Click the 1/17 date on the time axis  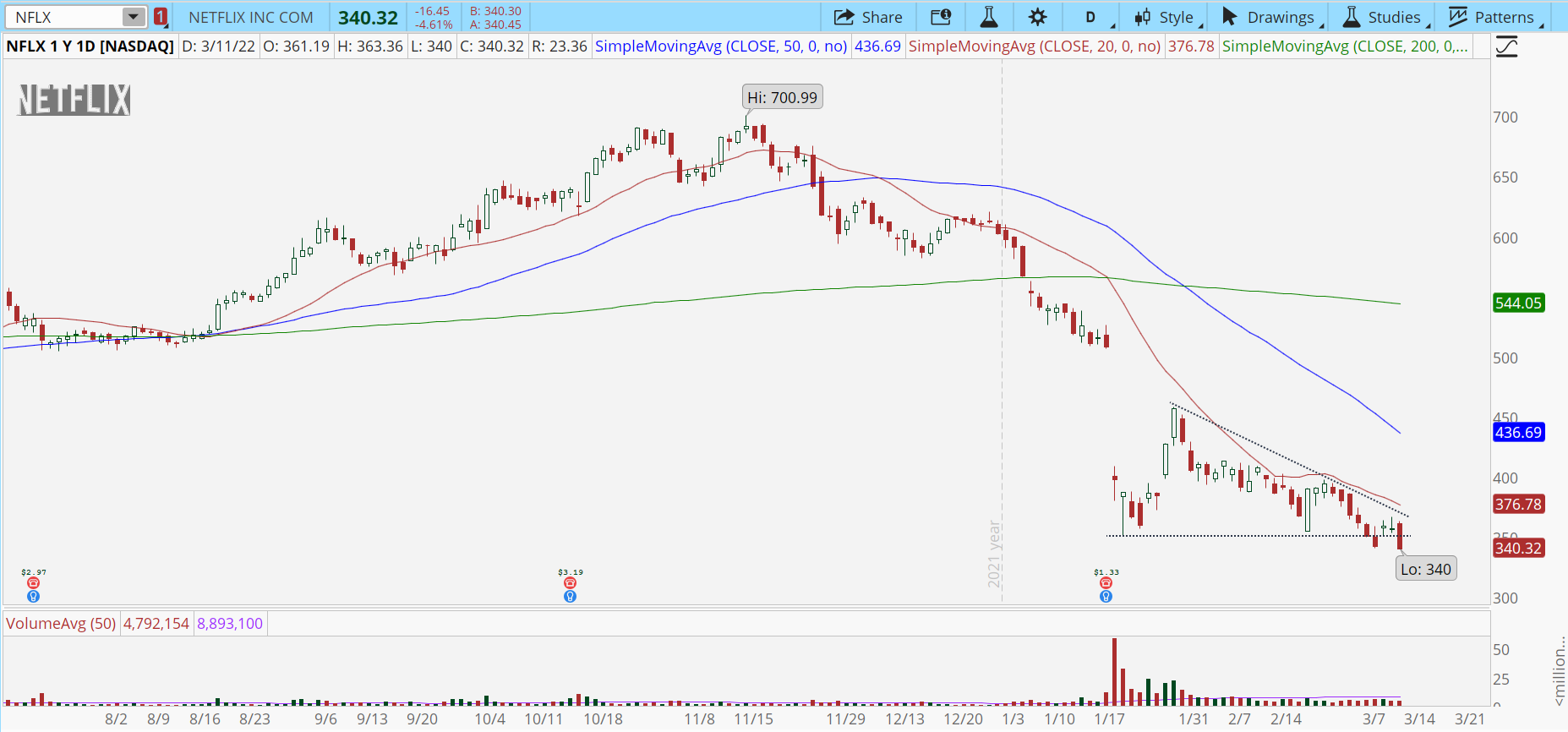click(1110, 719)
